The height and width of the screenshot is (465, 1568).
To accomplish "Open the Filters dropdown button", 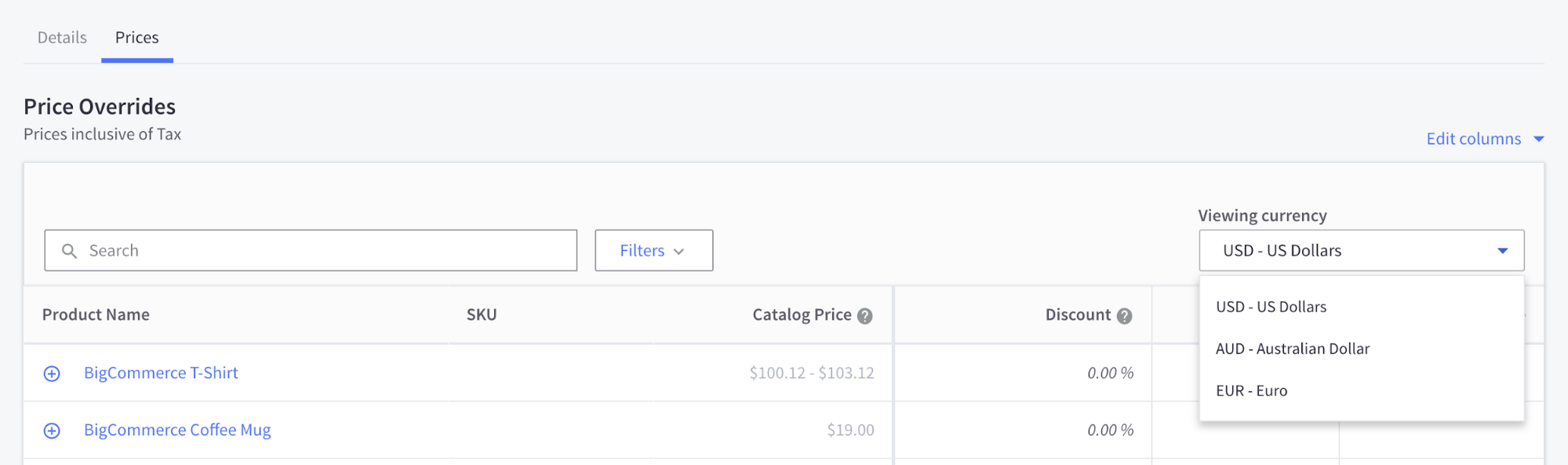I will (x=654, y=251).
